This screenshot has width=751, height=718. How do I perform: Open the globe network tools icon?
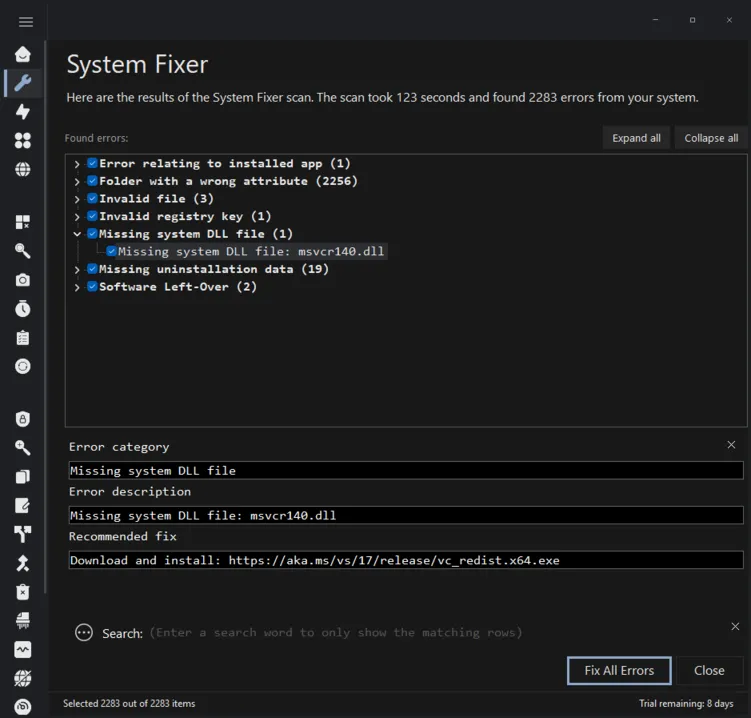[x=23, y=169]
